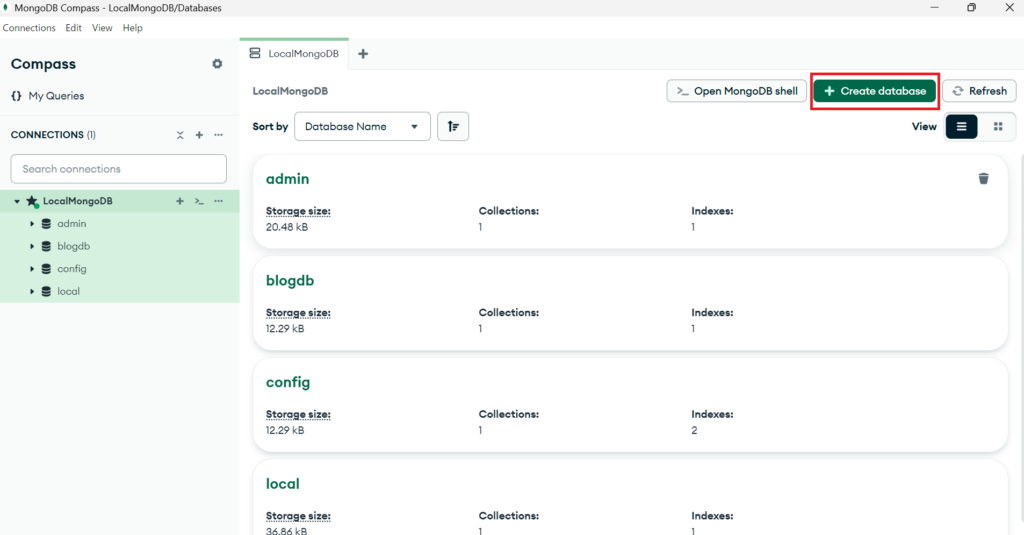Image resolution: width=1024 pixels, height=535 pixels.
Task: Click admin storage size value 20.48 kB
Action: click(287, 227)
